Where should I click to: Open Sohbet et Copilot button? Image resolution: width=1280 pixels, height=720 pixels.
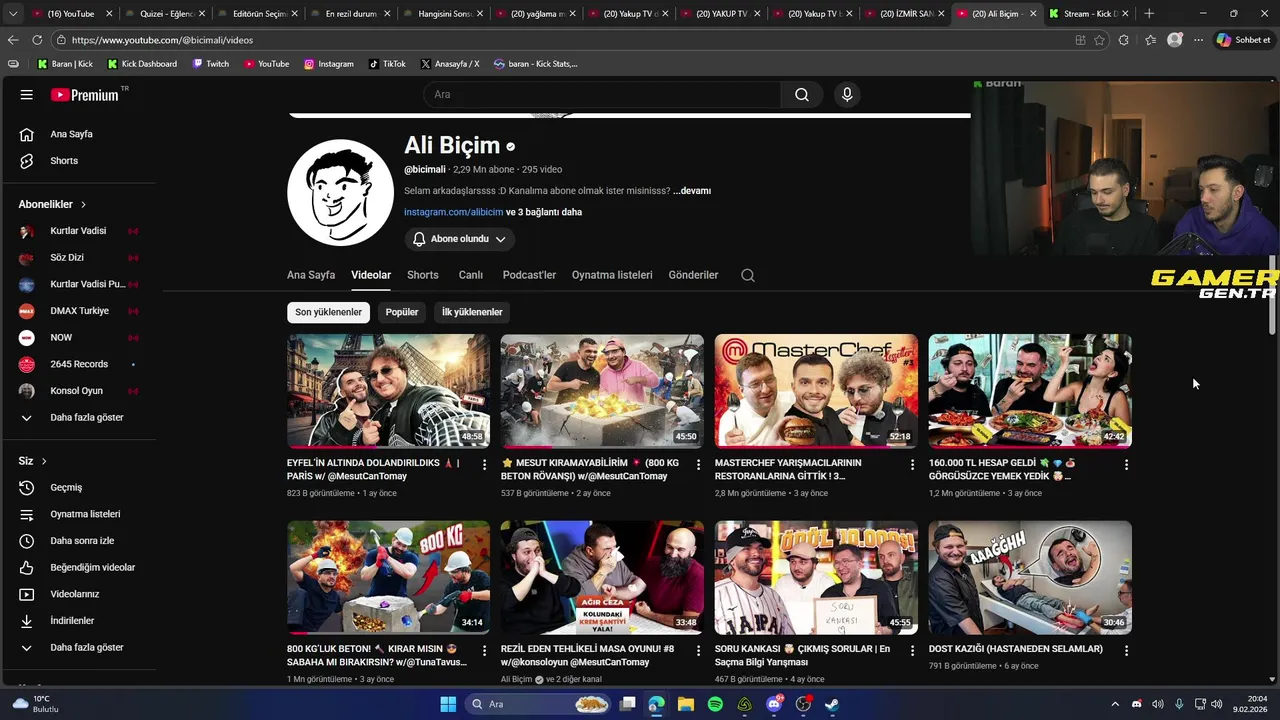(1243, 40)
